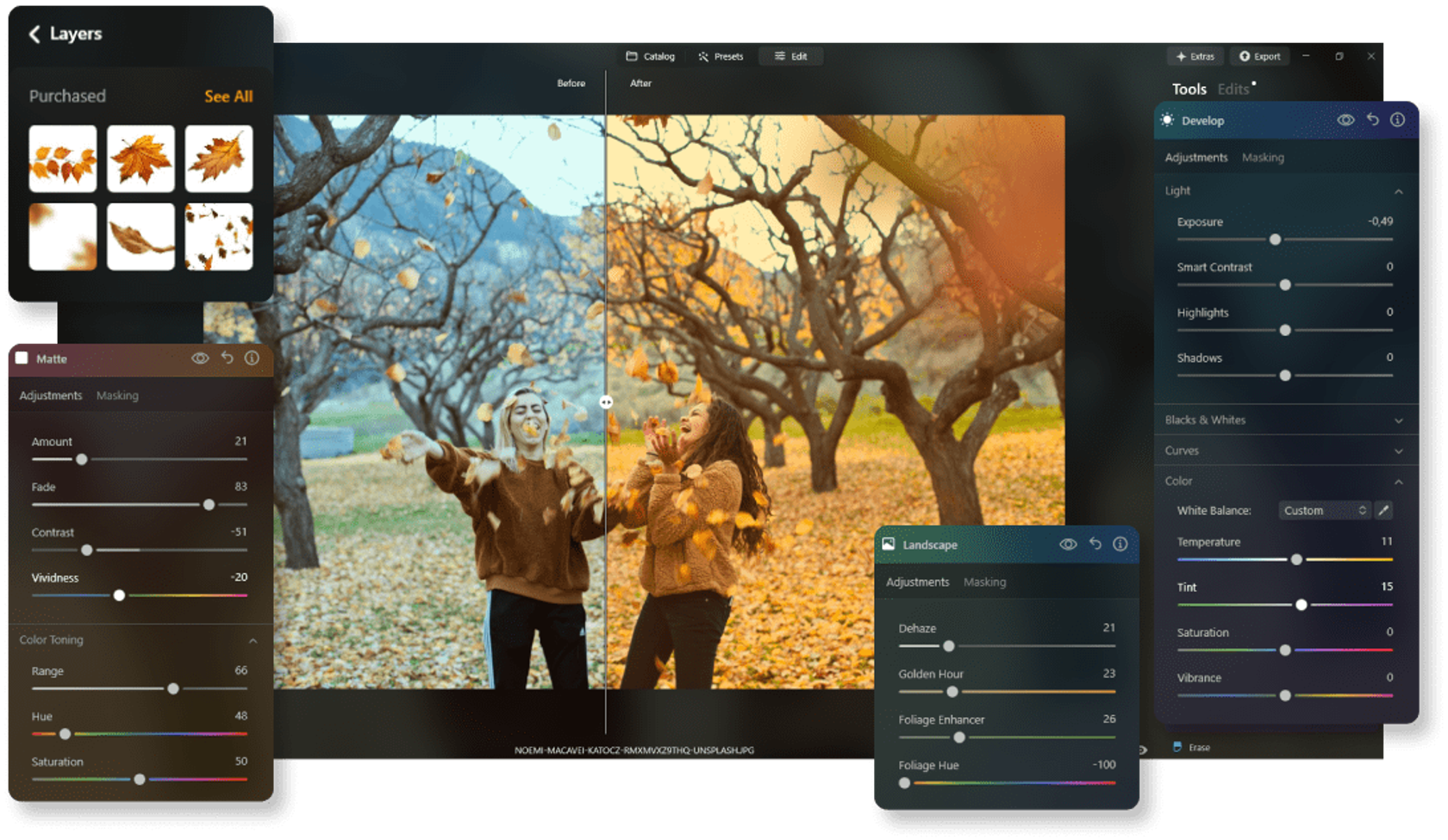Click the Landscape tool mountain icon
Screen dimensions: 1448x840
click(890, 544)
